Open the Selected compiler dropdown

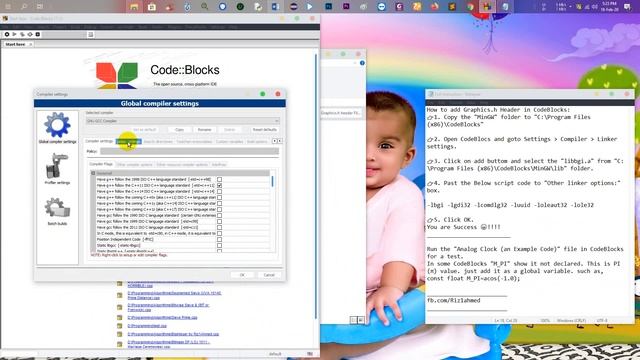click(x=182, y=121)
